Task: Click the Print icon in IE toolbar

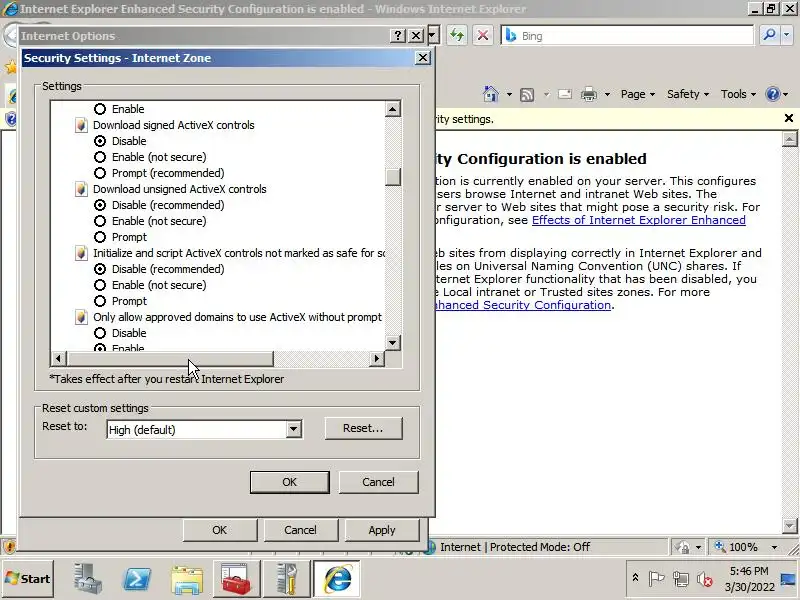Action: pos(589,94)
